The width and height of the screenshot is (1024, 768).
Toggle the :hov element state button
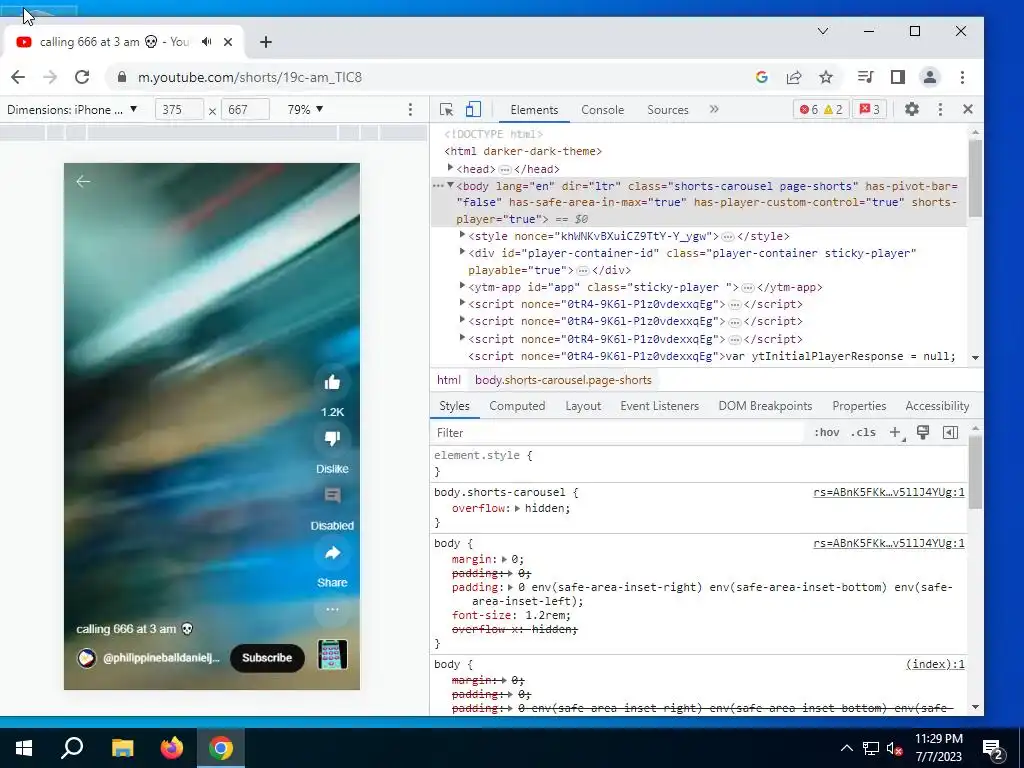826,433
